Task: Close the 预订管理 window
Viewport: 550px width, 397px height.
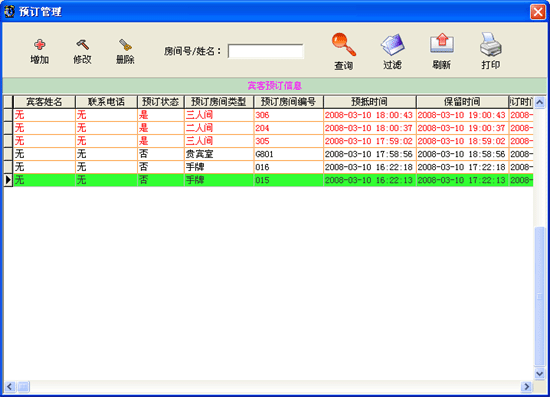Action: coord(538,12)
